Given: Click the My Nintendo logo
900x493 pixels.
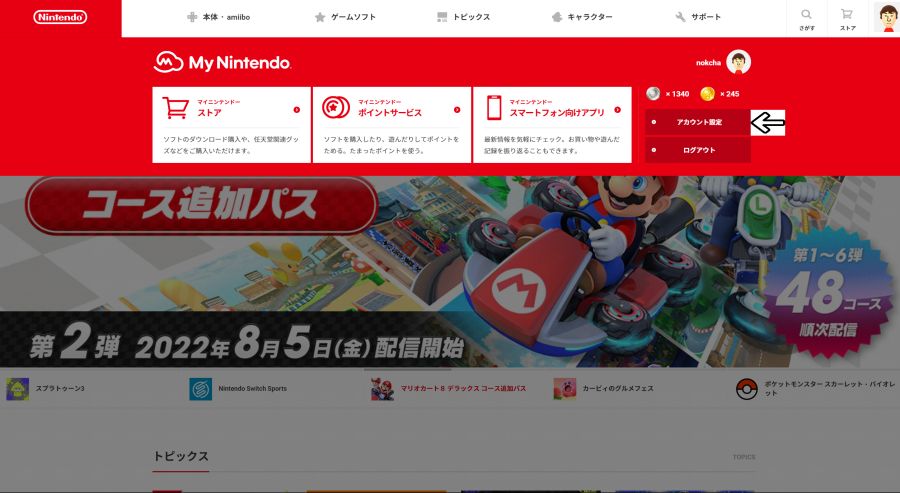Looking at the screenshot, I should (x=223, y=63).
